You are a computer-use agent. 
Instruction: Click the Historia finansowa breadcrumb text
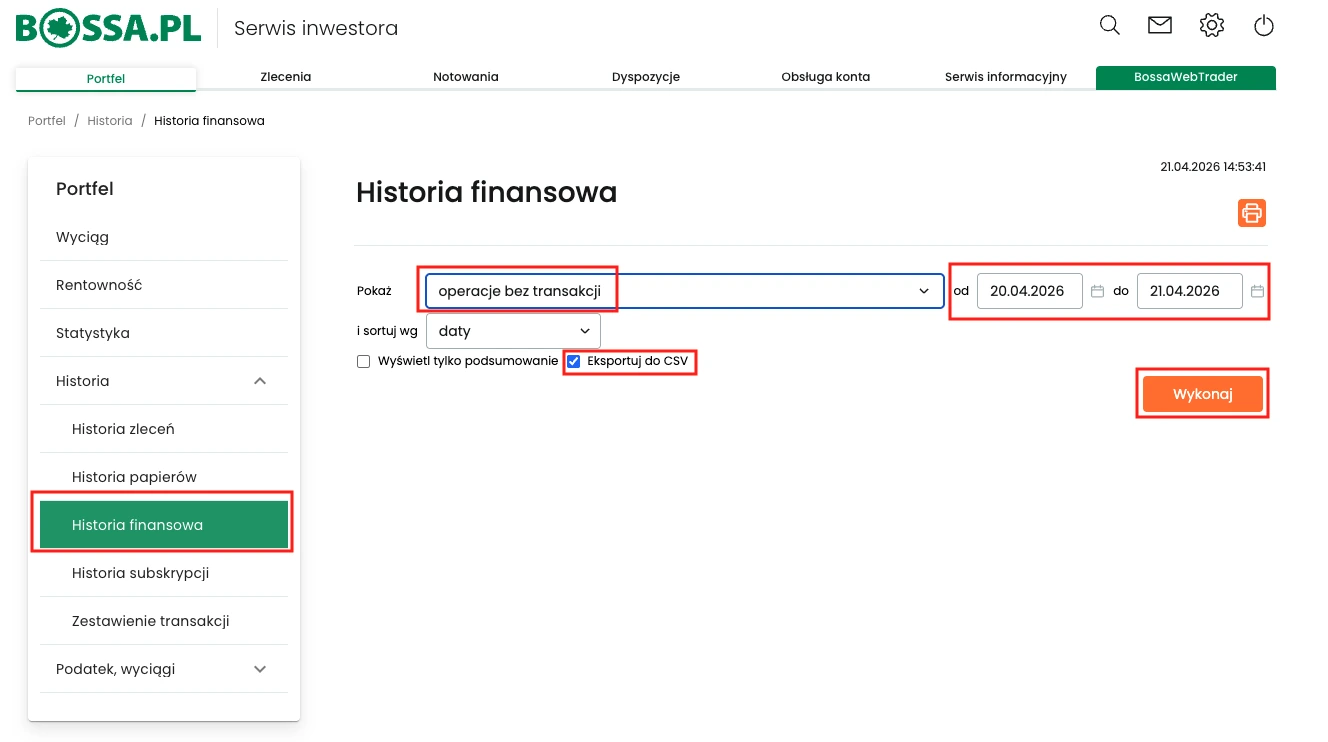click(209, 121)
